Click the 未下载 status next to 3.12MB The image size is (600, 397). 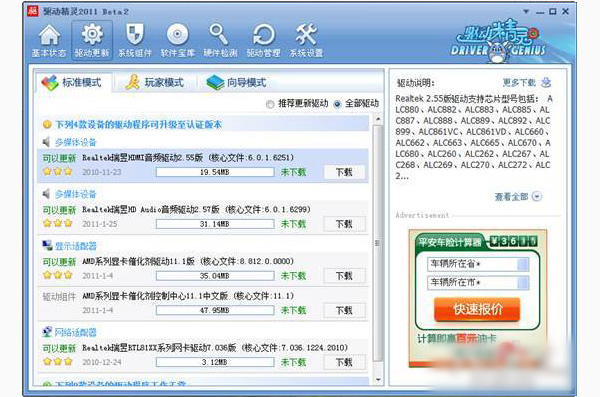pos(293,362)
